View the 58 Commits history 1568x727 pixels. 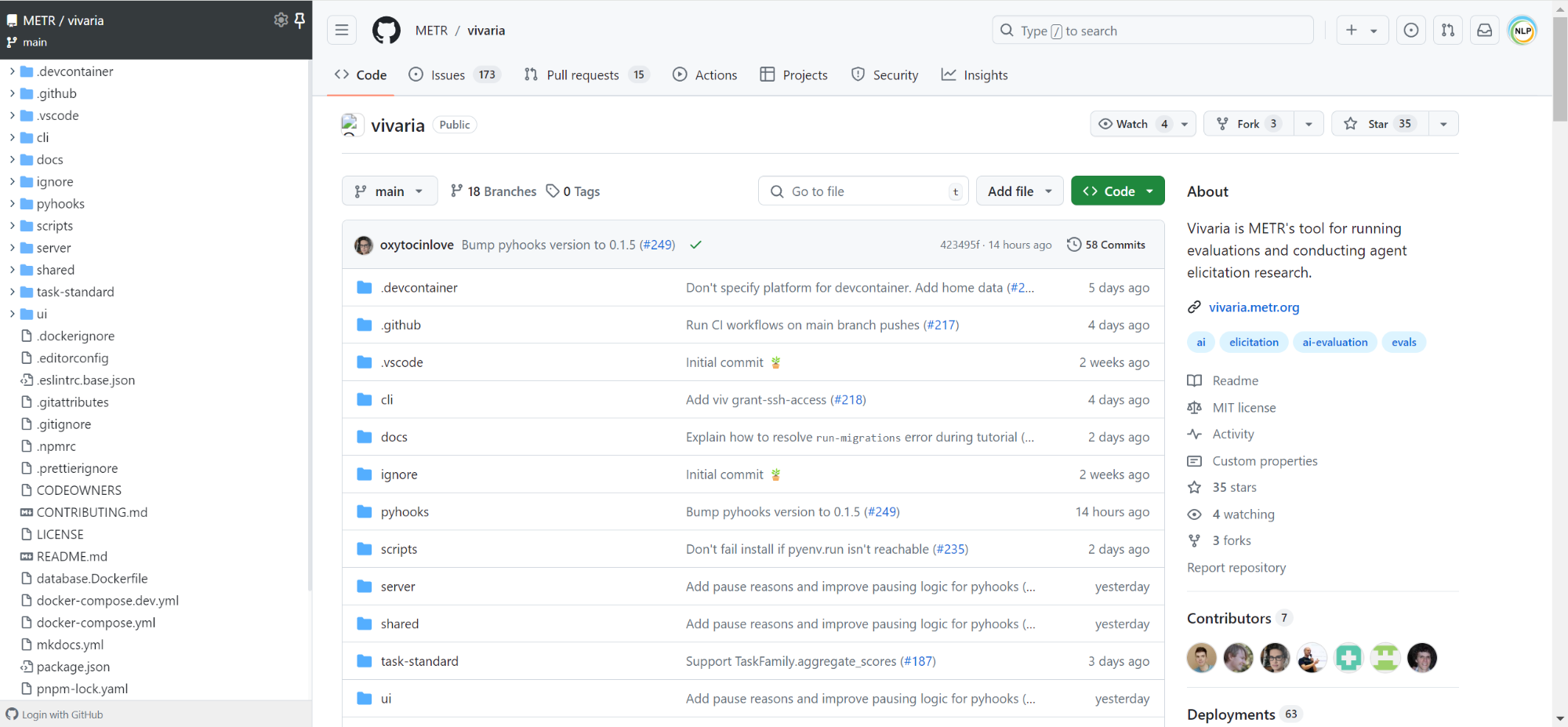(x=1106, y=245)
